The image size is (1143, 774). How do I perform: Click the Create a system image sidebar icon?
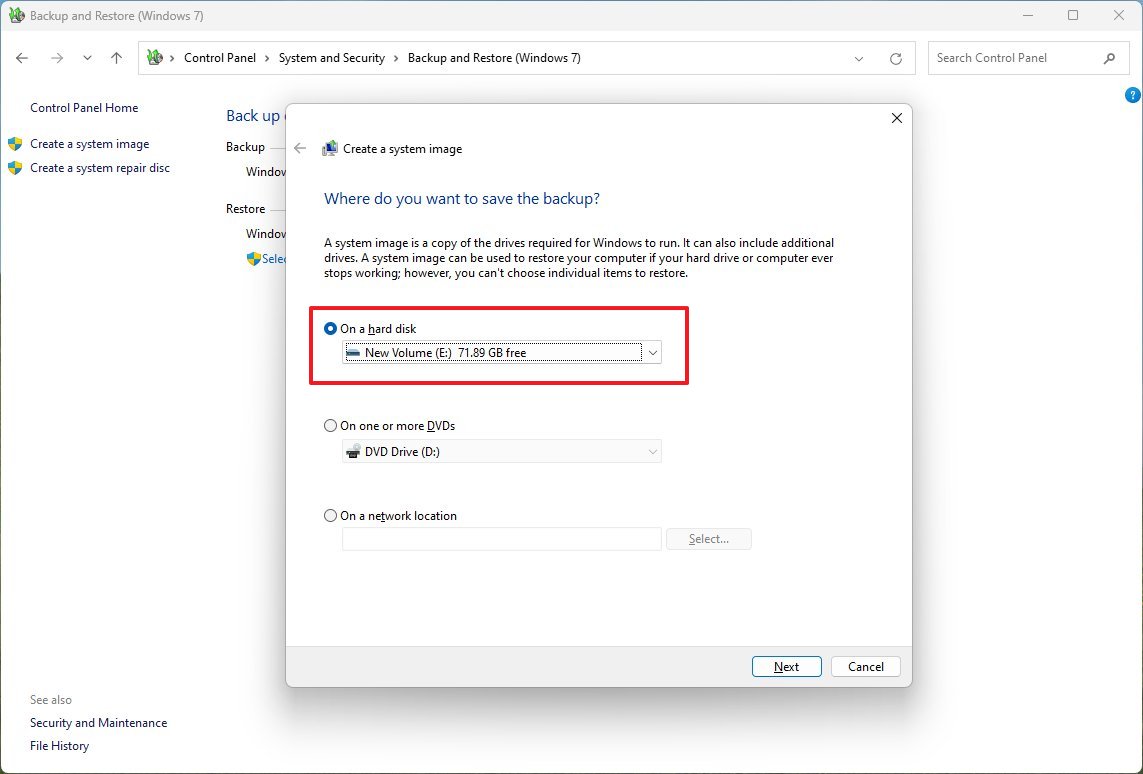coord(14,143)
